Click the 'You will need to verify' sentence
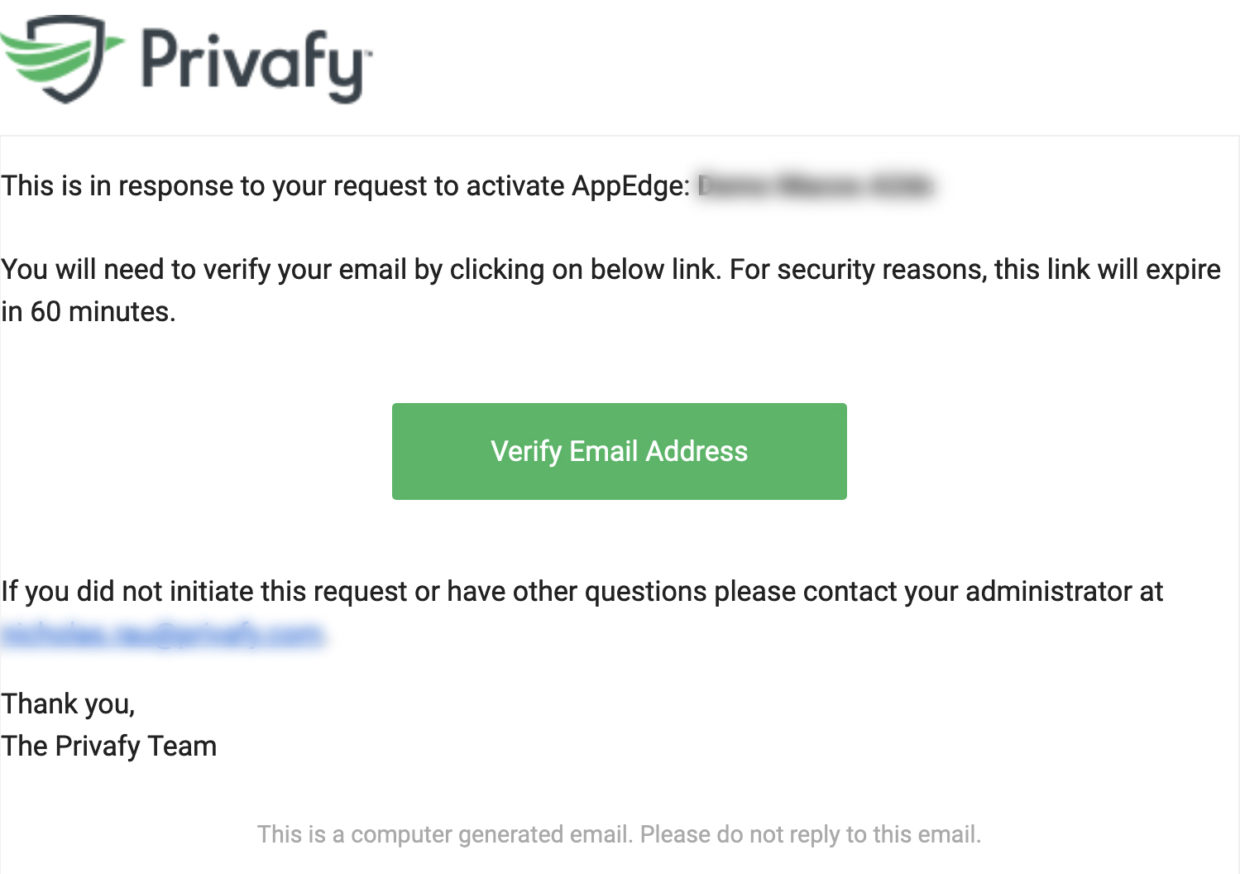 (360, 270)
